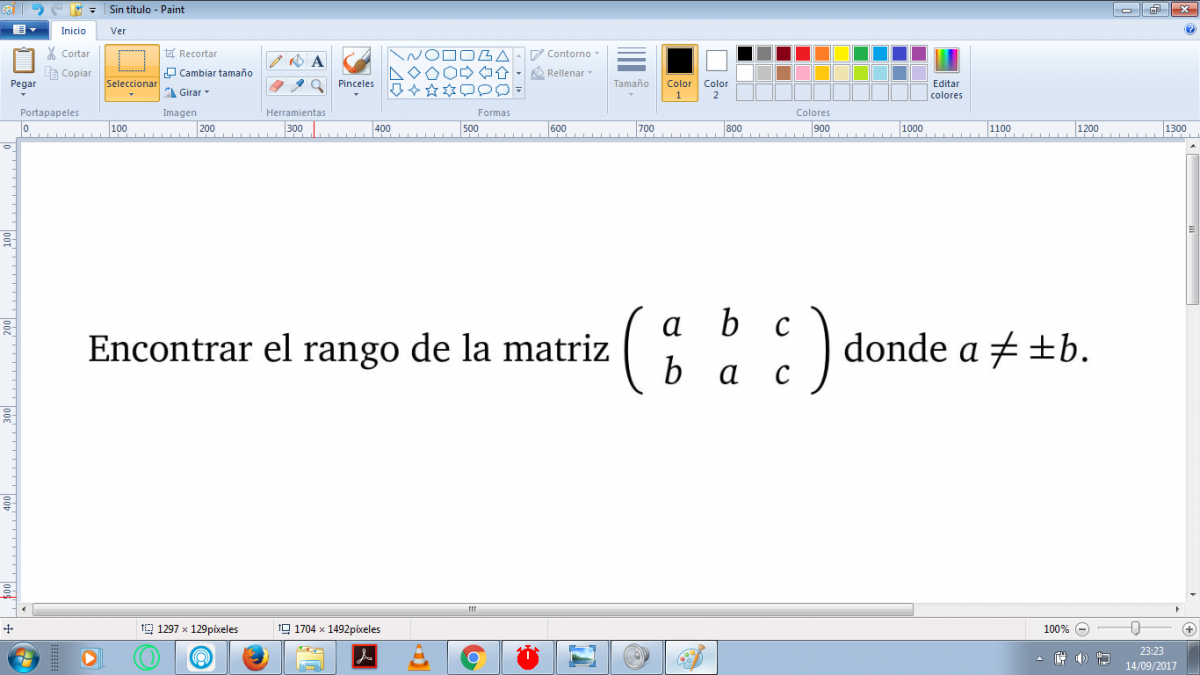Viewport: 1200px width, 675px height.
Task: Select the Pencil tool
Action: [x=276, y=61]
